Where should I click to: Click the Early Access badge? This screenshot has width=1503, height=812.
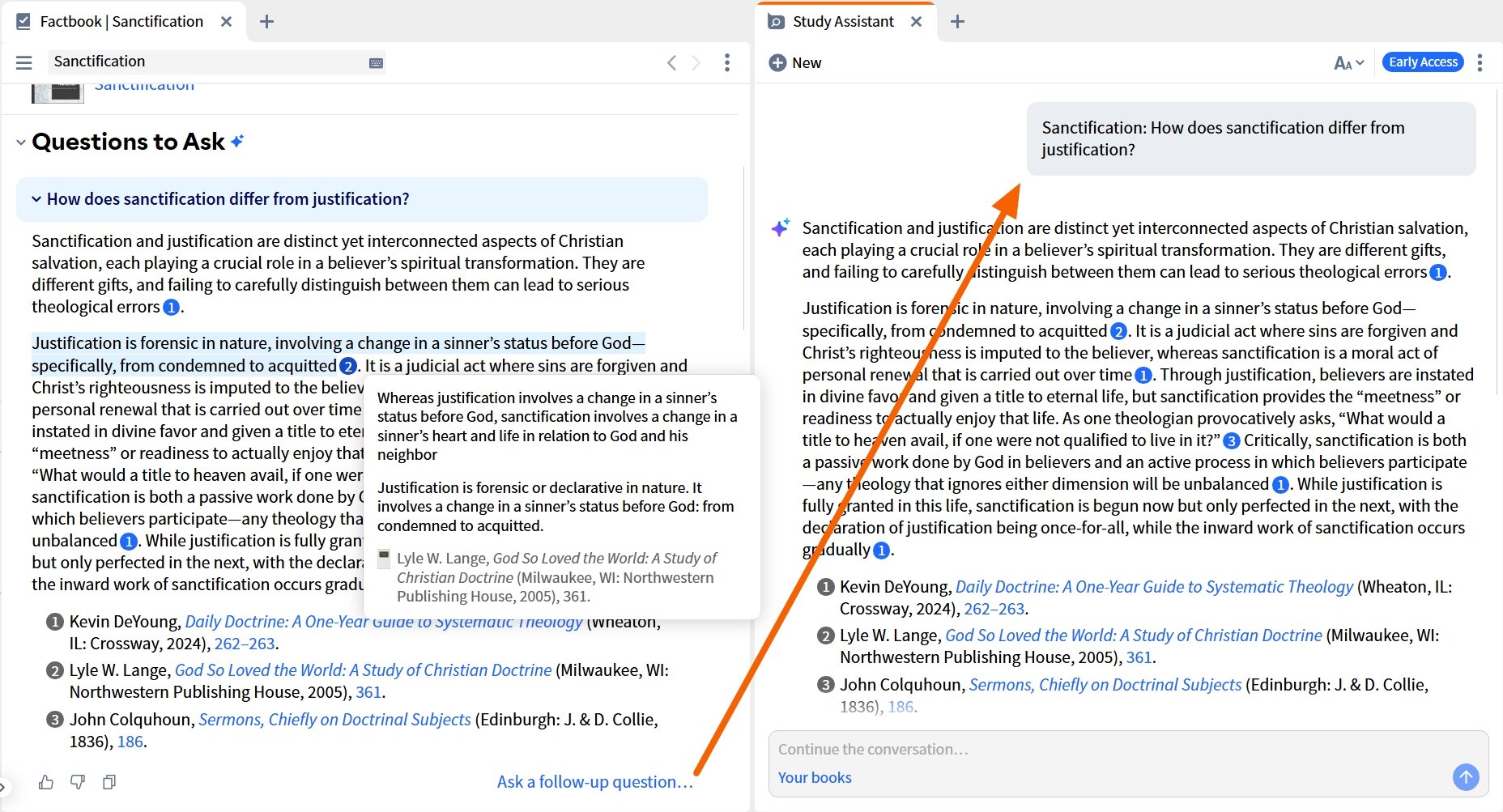(1423, 62)
